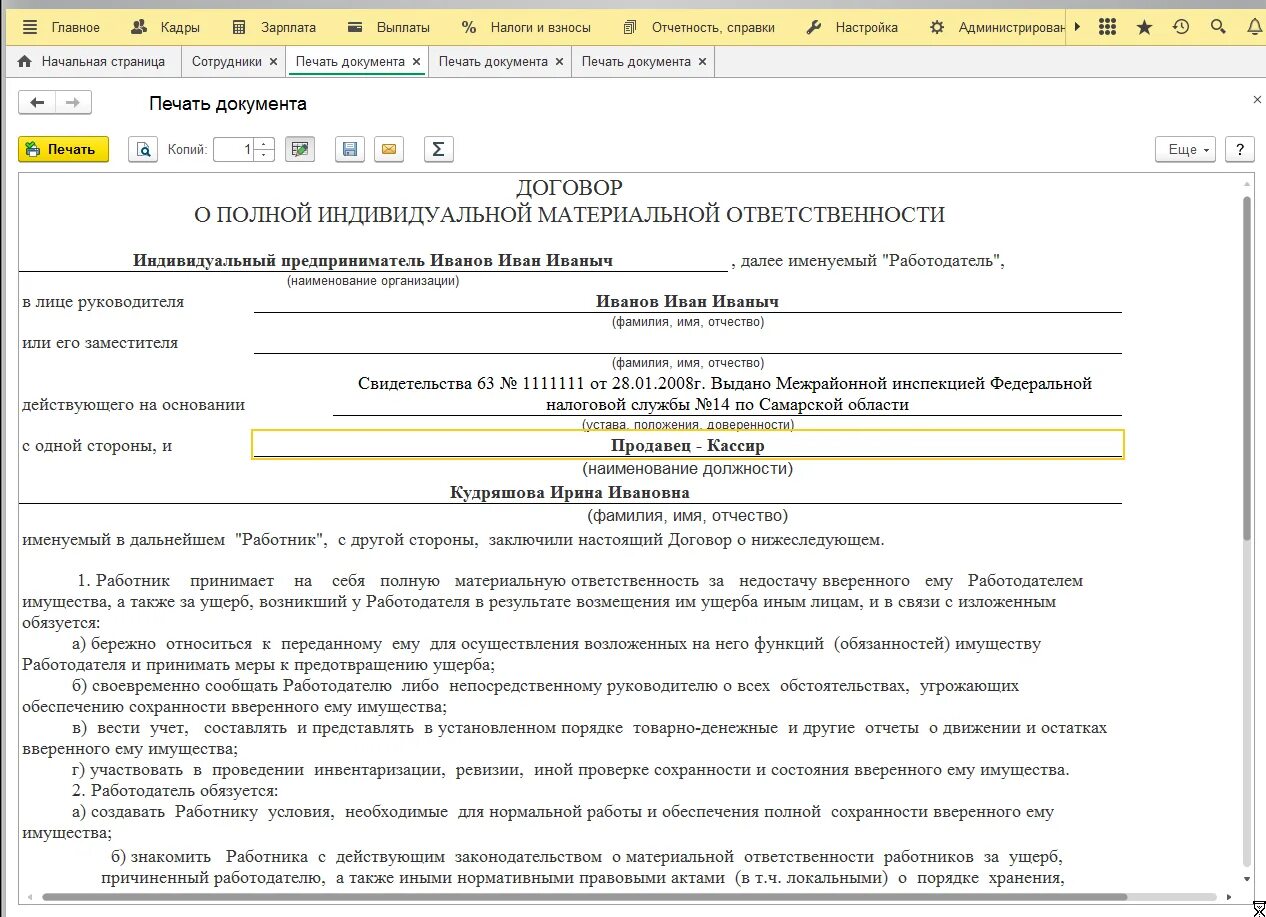Open the Администрирование section
Viewport: 1266px width, 917px height.
point(997,27)
